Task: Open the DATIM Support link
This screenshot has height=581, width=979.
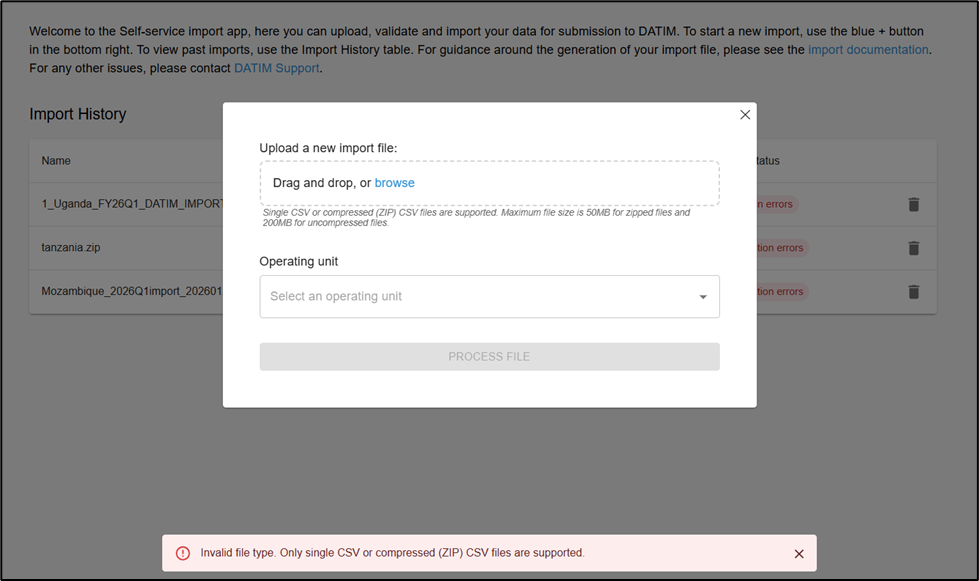Action: [276, 68]
